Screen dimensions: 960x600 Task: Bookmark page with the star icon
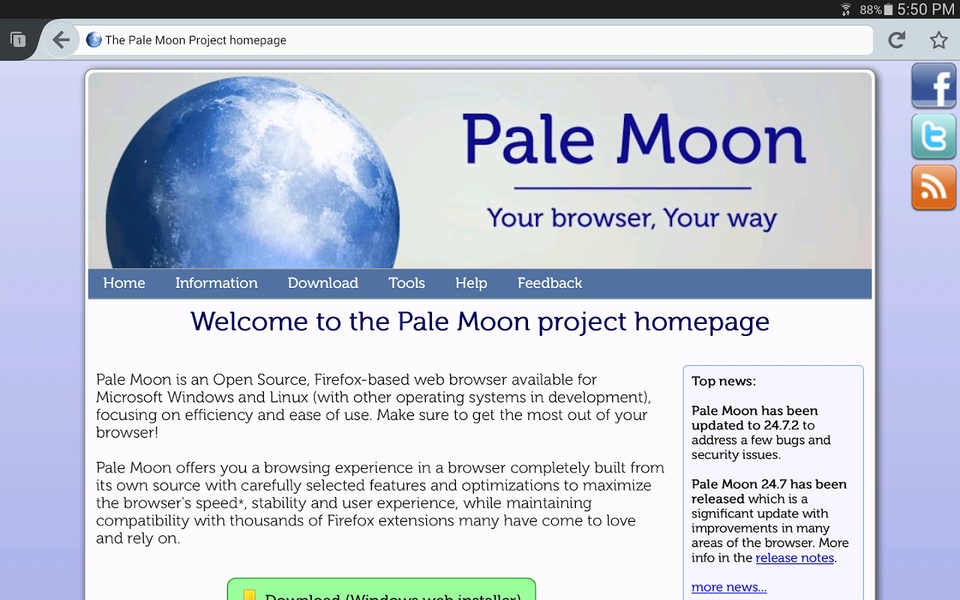pos(939,40)
